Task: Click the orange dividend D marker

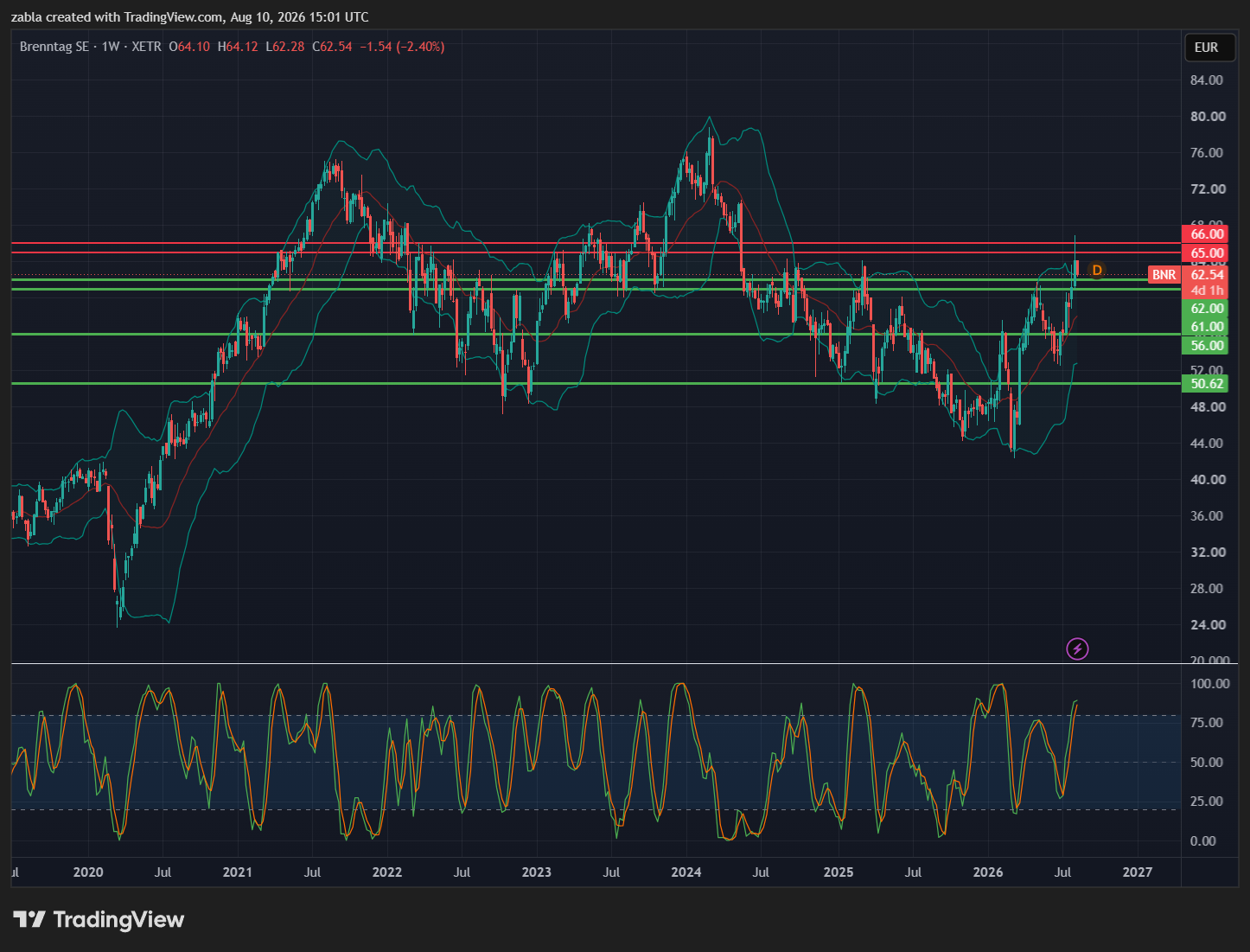Action: tap(1096, 271)
